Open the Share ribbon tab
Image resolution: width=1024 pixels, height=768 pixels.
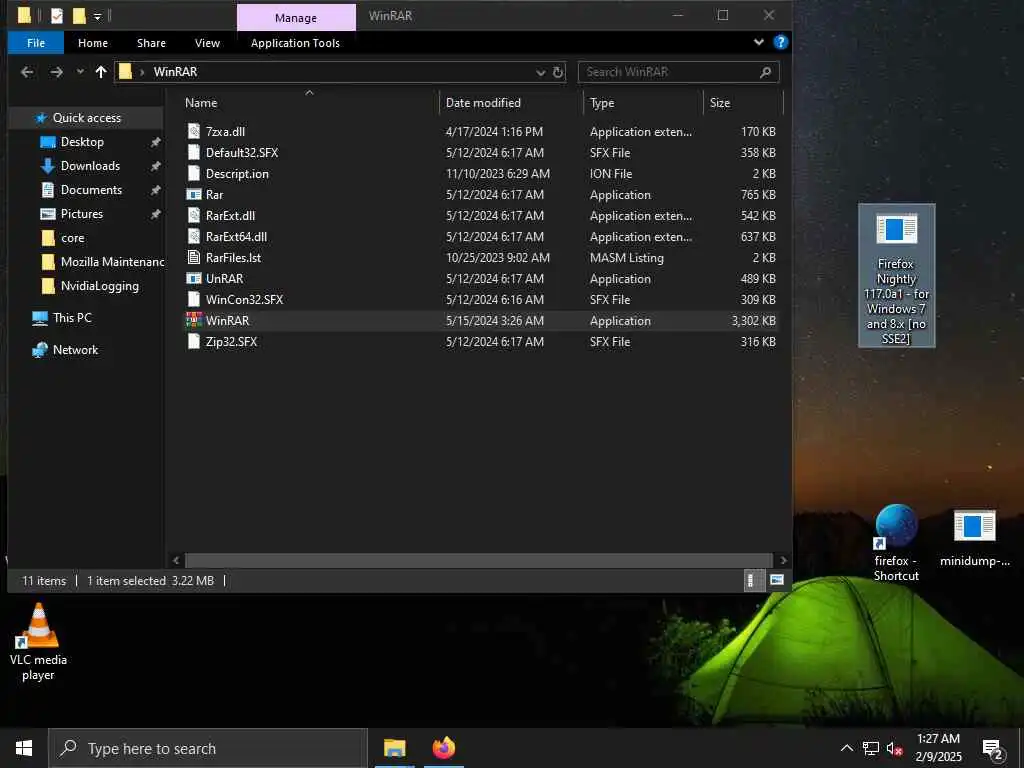(x=152, y=43)
